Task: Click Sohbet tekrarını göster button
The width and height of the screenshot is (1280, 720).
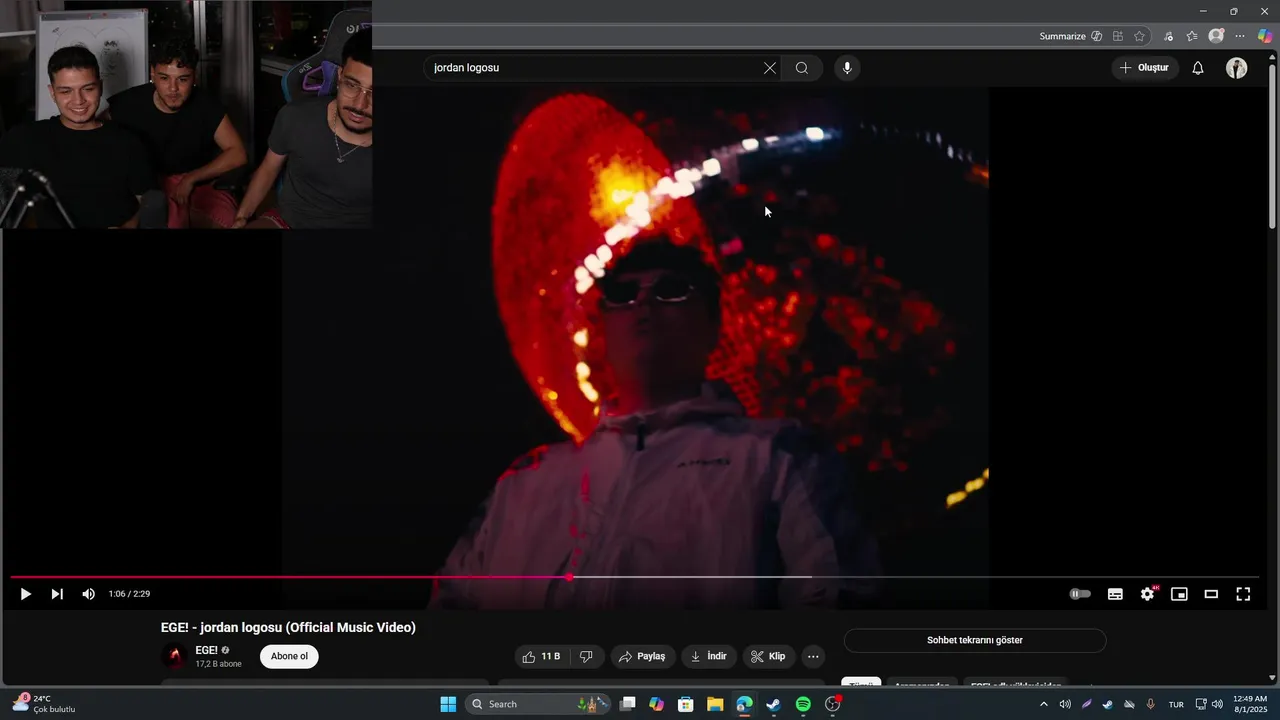Action: [x=975, y=640]
